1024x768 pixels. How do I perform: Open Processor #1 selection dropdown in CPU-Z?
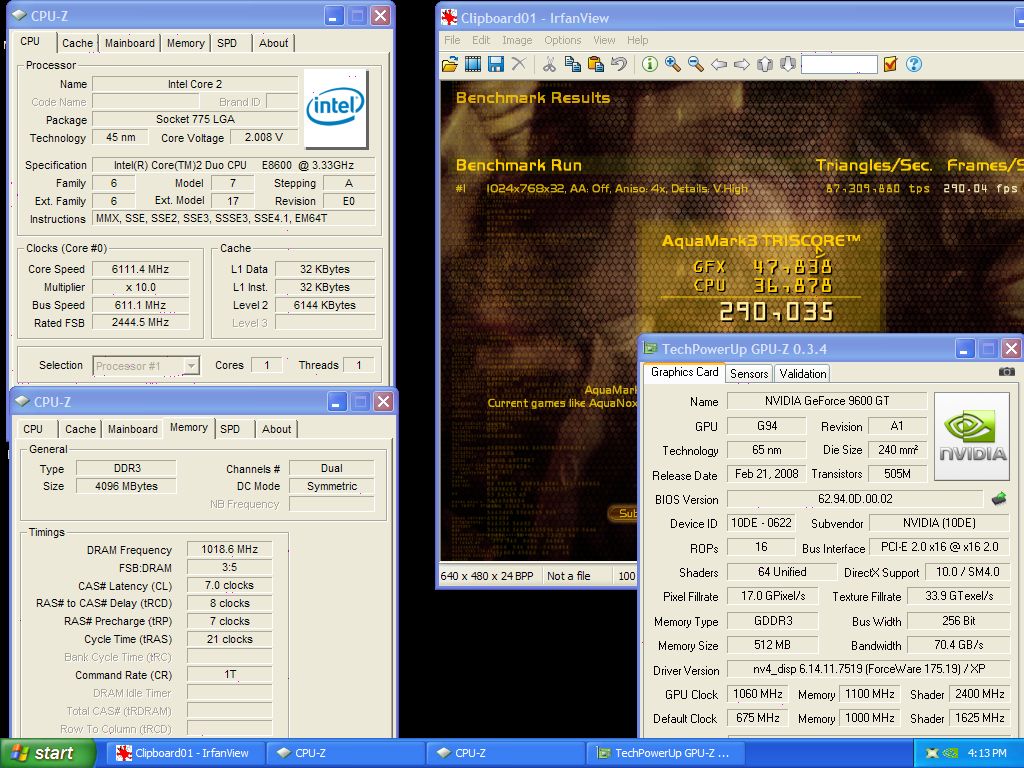pos(146,366)
